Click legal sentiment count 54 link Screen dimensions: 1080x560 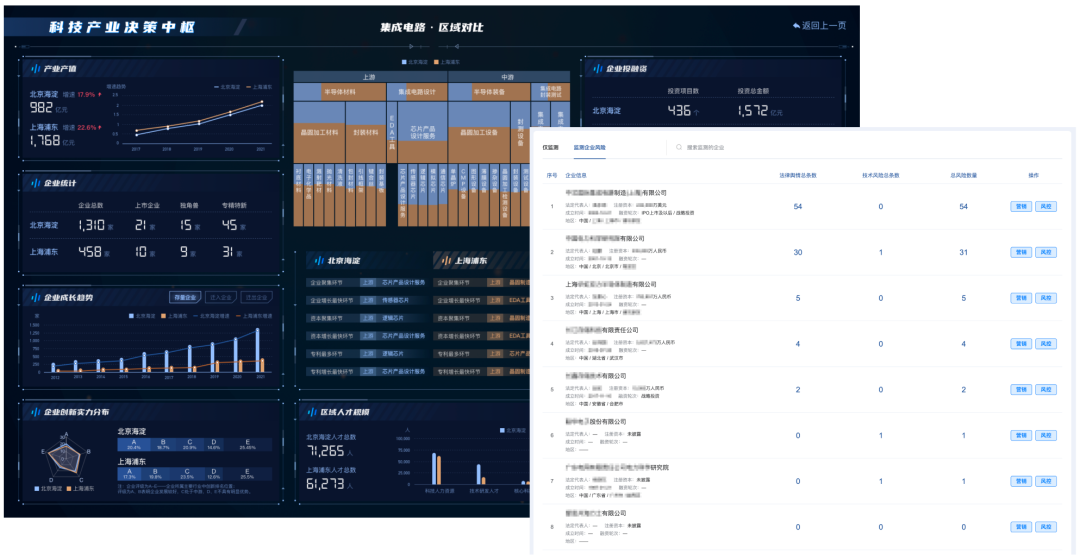[x=797, y=207]
